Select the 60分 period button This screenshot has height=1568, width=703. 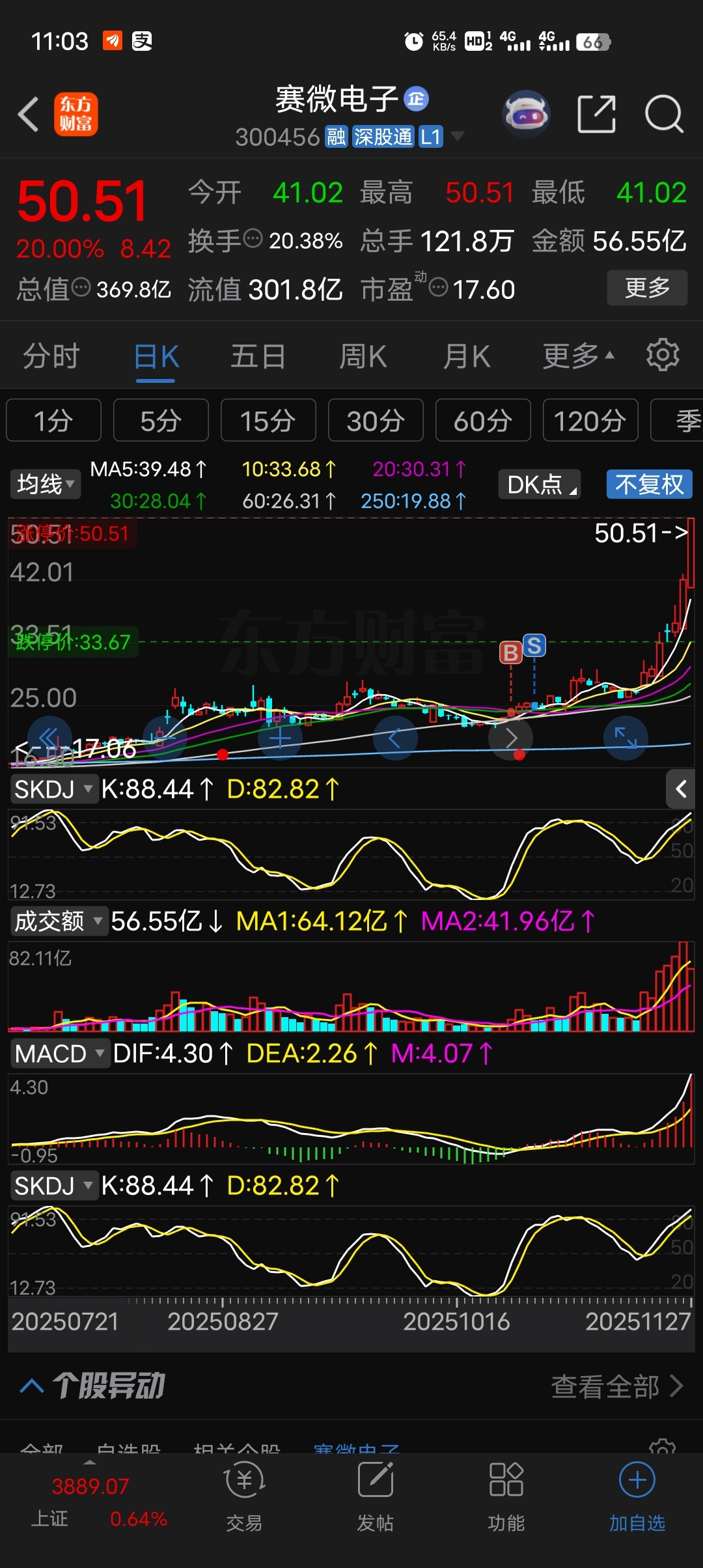(x=483, y=420)
